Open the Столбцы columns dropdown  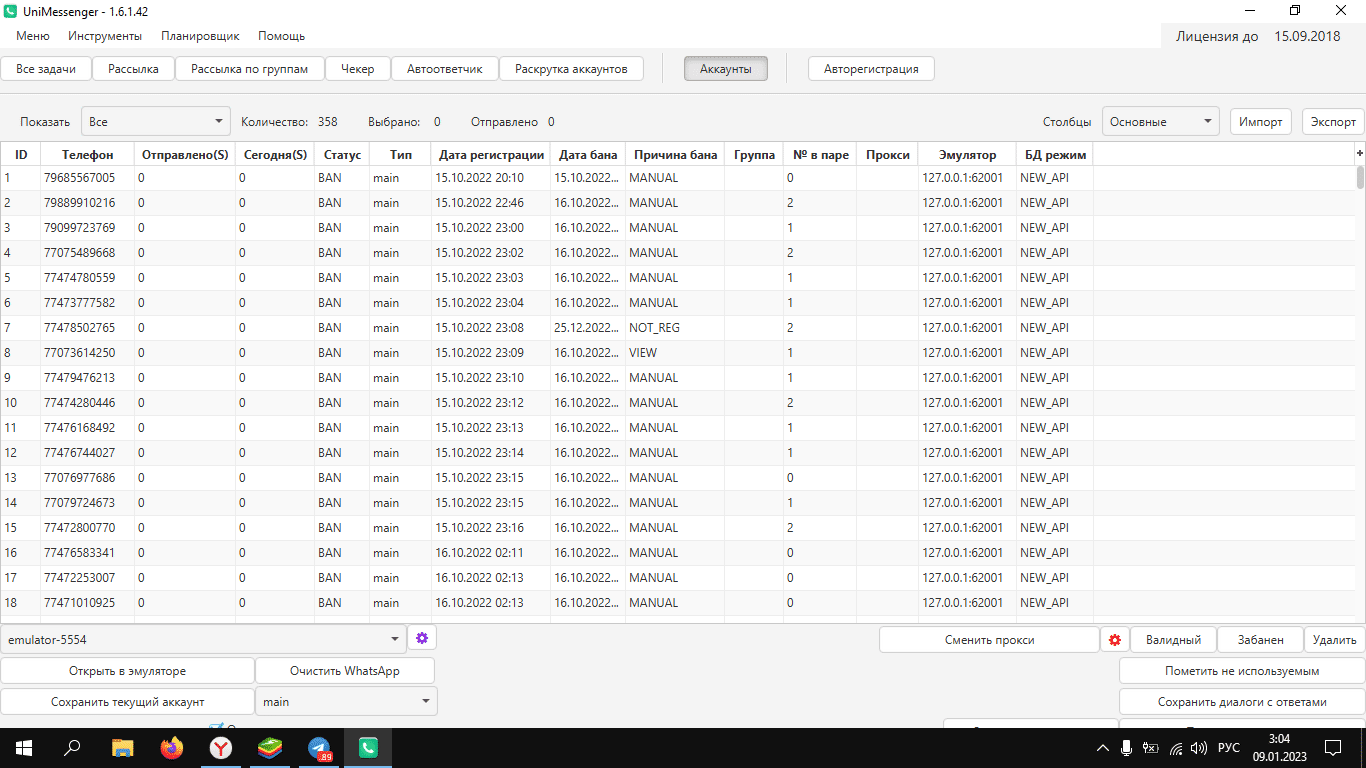pyautogui.click(x=1160, y=122)
